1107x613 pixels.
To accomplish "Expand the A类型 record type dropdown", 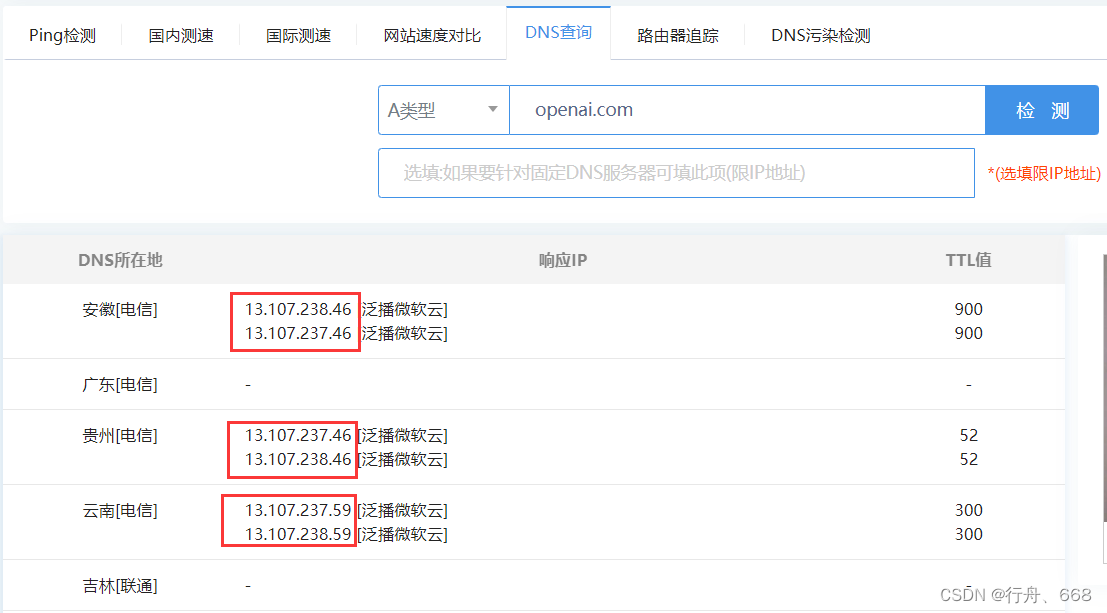I will 443,110.
